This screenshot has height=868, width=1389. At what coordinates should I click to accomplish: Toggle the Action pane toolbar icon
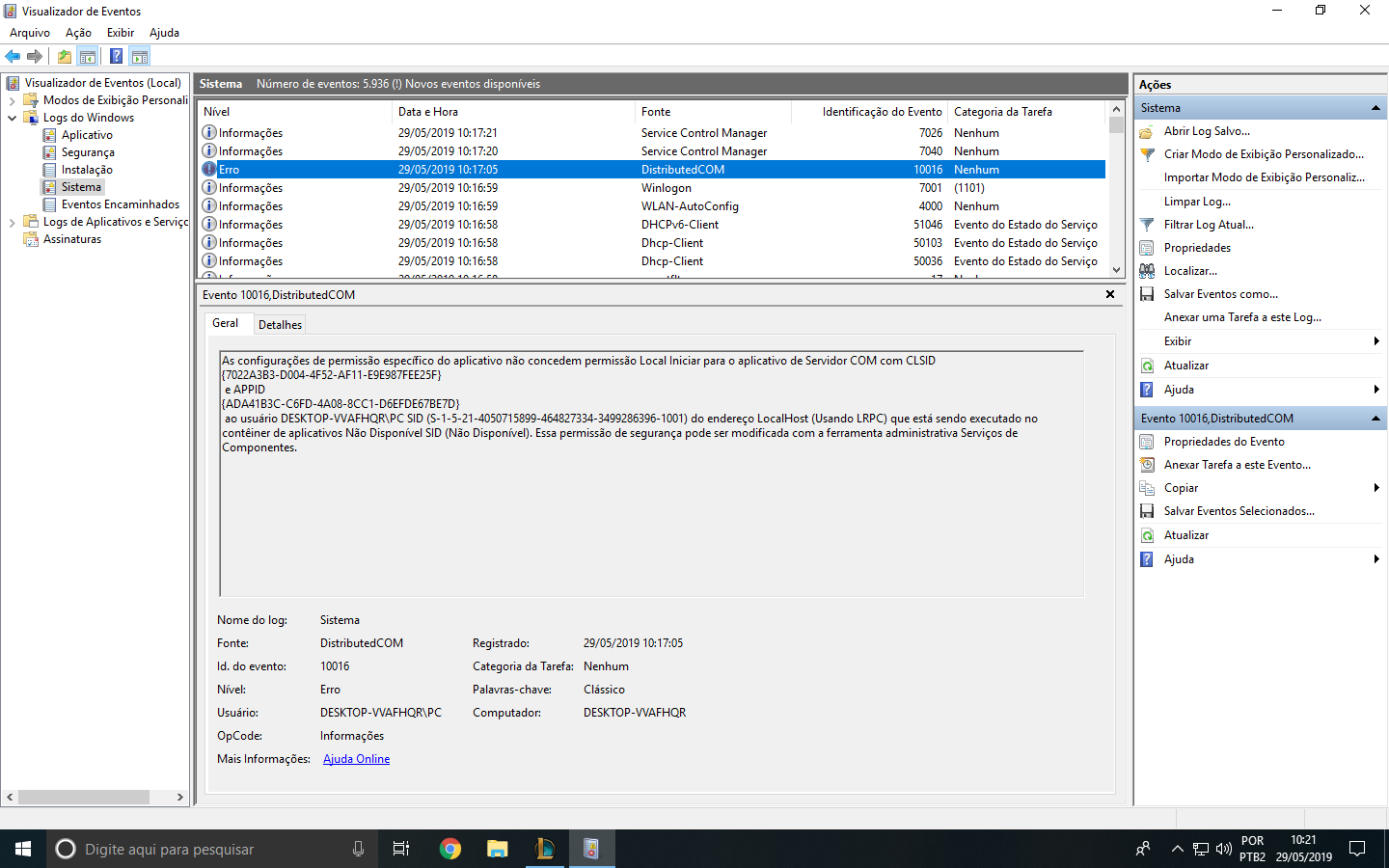point(140,56)
